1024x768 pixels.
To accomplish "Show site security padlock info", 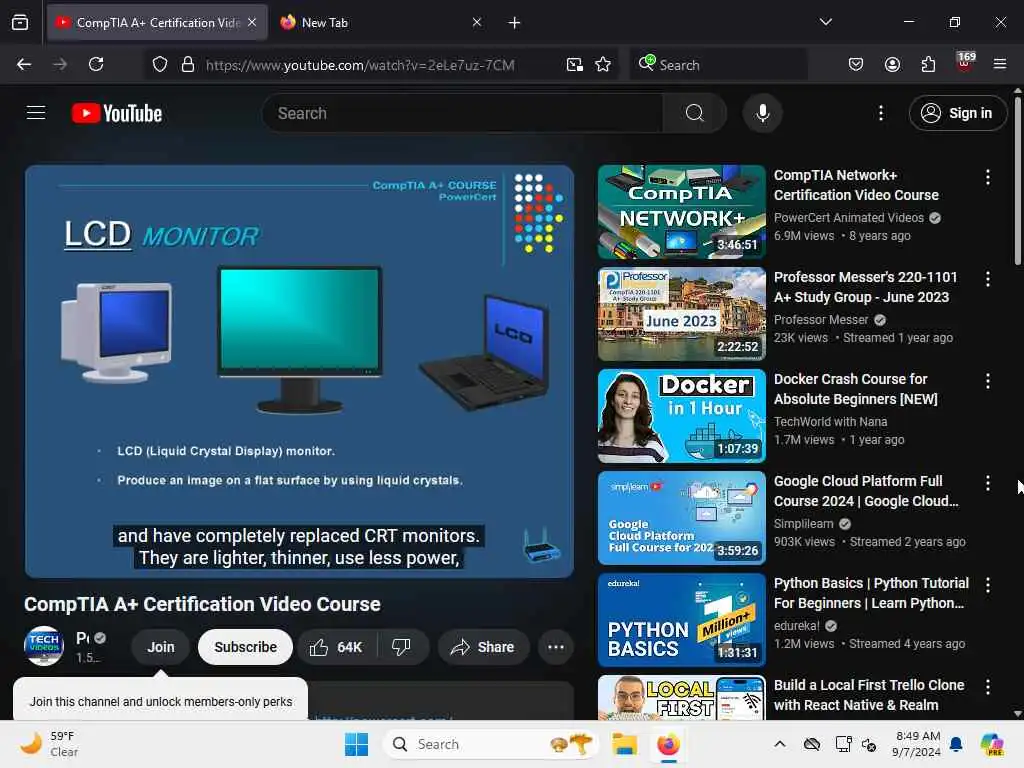I will (x=188, y=64).
